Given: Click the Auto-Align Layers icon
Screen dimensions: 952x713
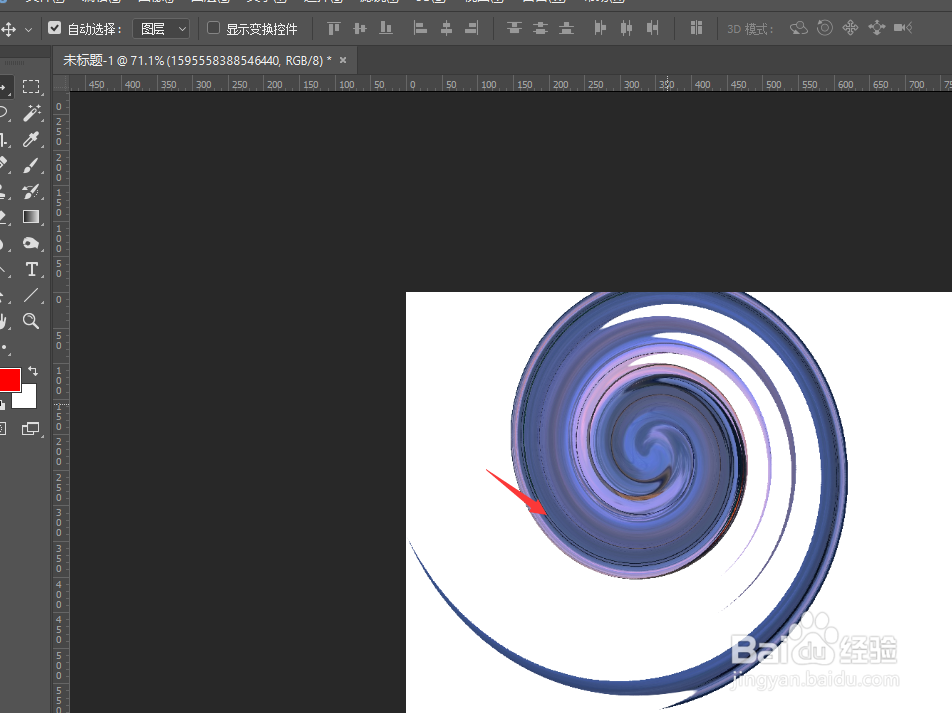Looking at the screenshot, I should coord(696,28).
